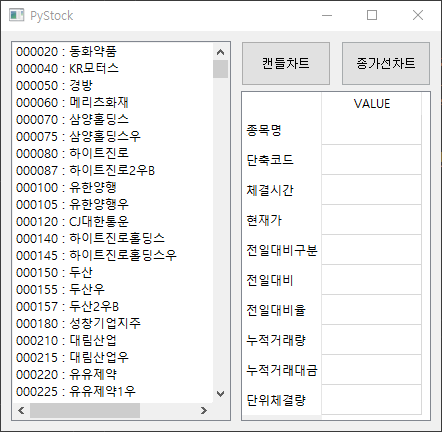Click the 전일대비율 row header

pos(282,310)
